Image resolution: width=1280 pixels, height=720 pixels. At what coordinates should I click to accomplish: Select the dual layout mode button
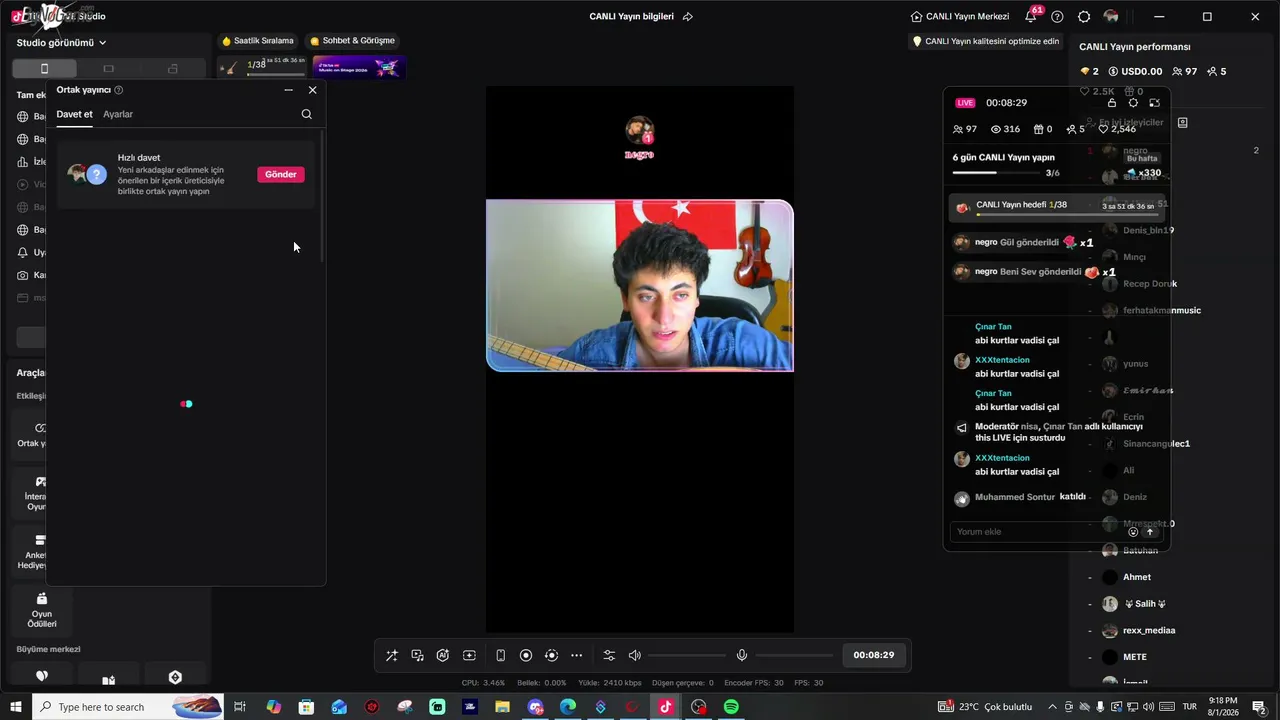click(x=172, y=69)
